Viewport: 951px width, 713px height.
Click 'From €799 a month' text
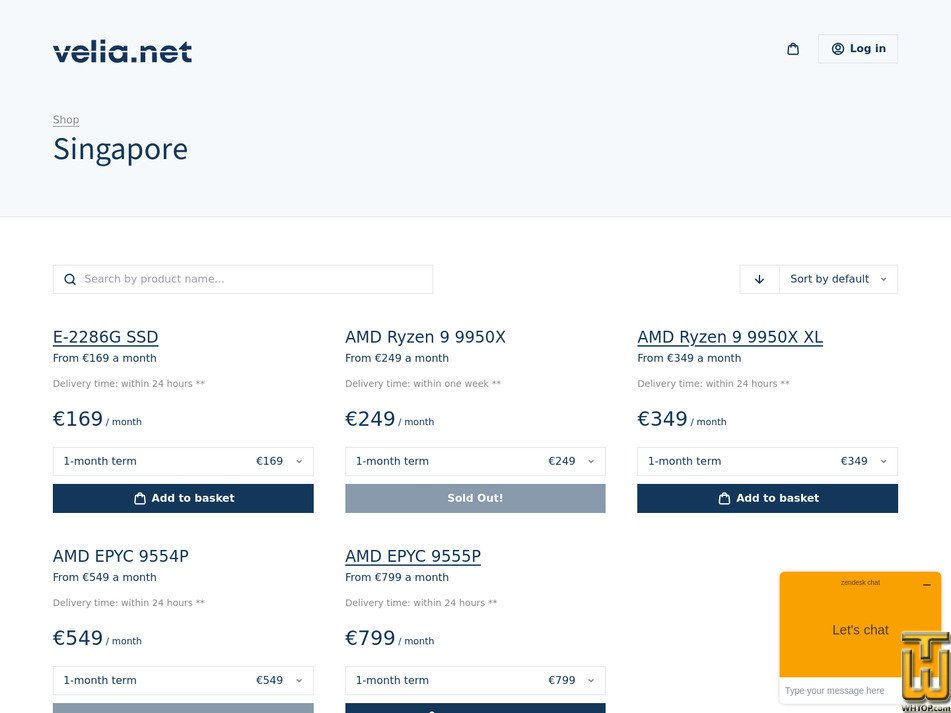(x=397, y=577)
